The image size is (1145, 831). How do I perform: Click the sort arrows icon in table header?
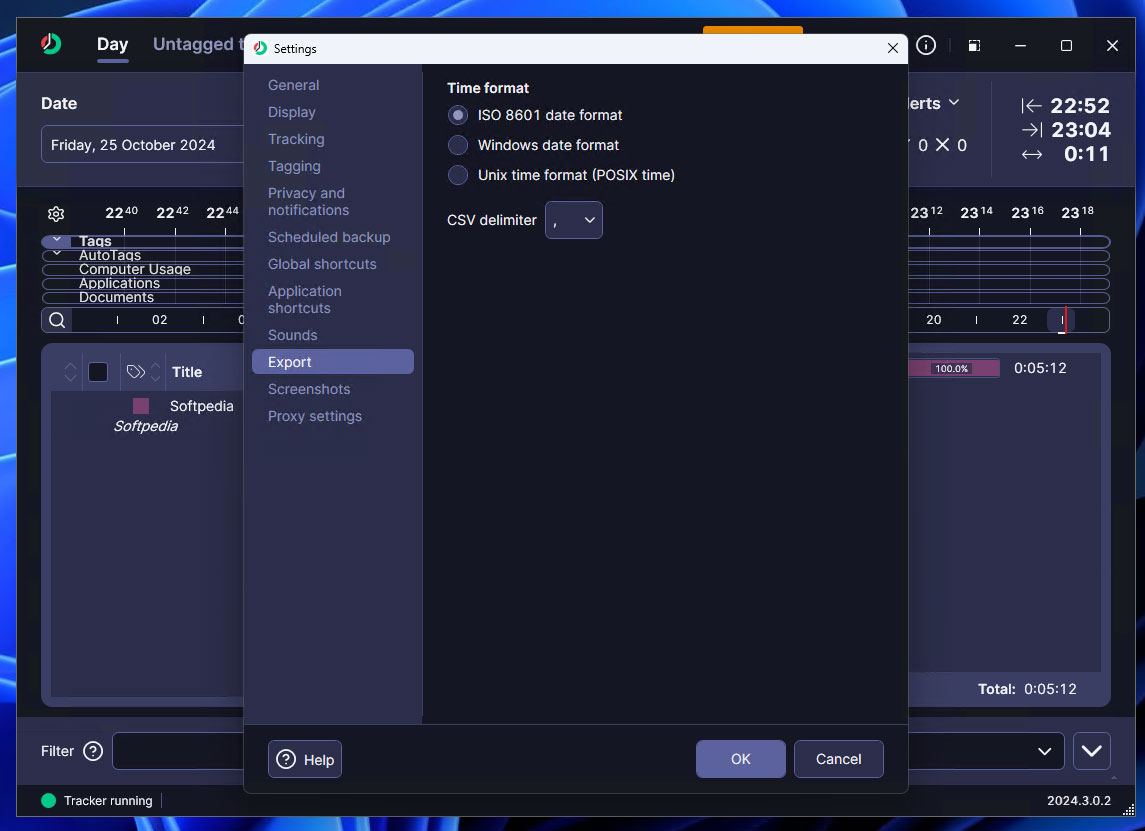70,372
